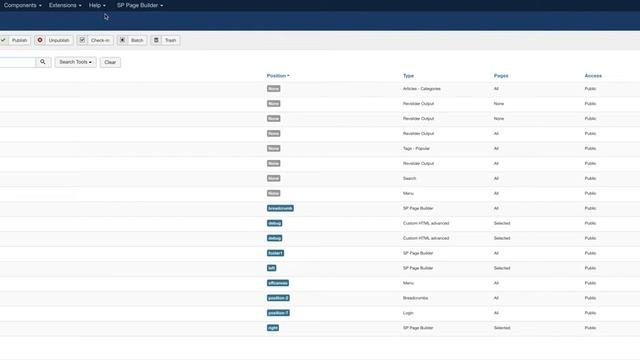Click the Clear filter button
This screenshot has width=640, height=360.
[110, 62]
